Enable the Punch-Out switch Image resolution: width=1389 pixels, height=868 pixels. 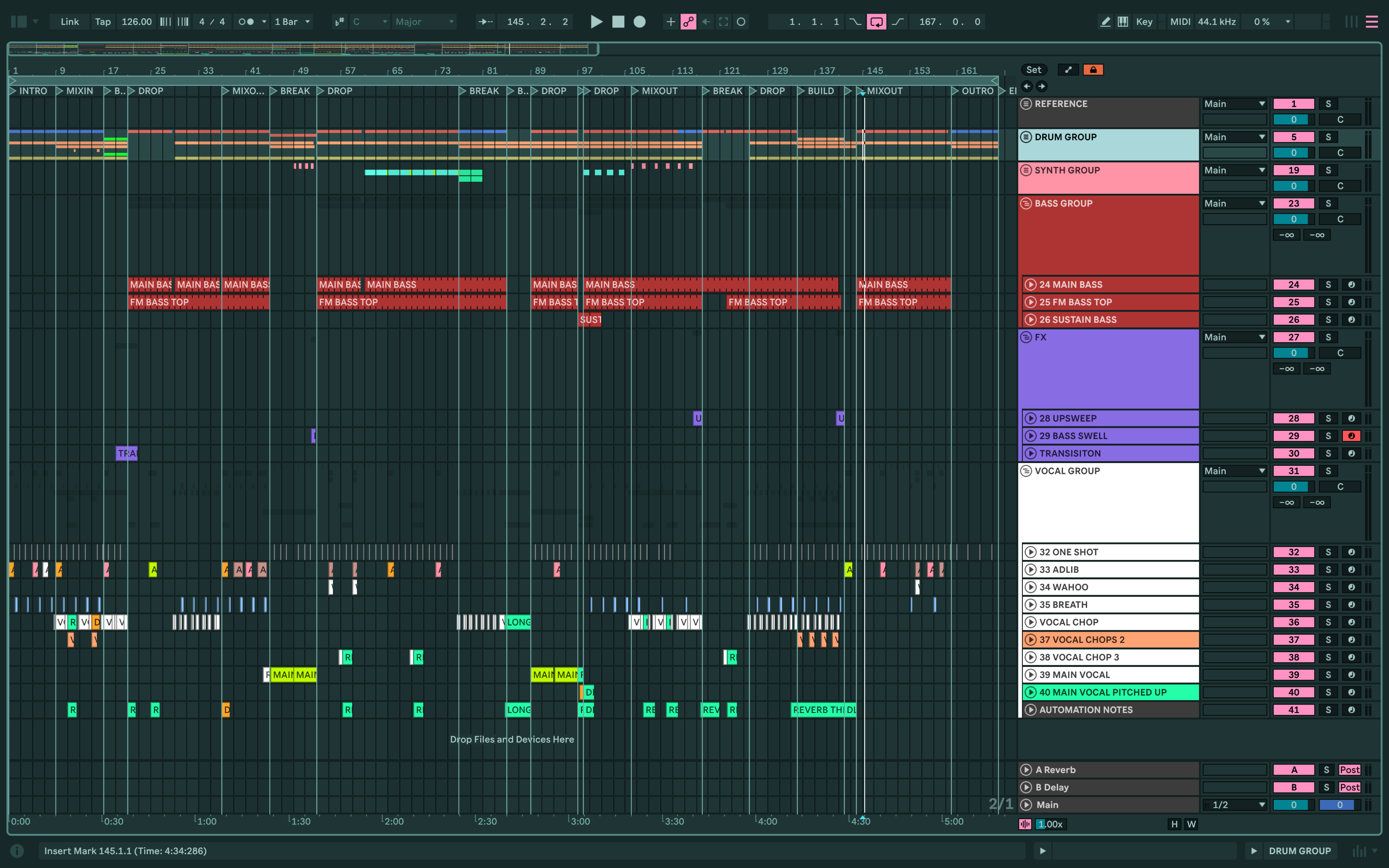point(898,22)
